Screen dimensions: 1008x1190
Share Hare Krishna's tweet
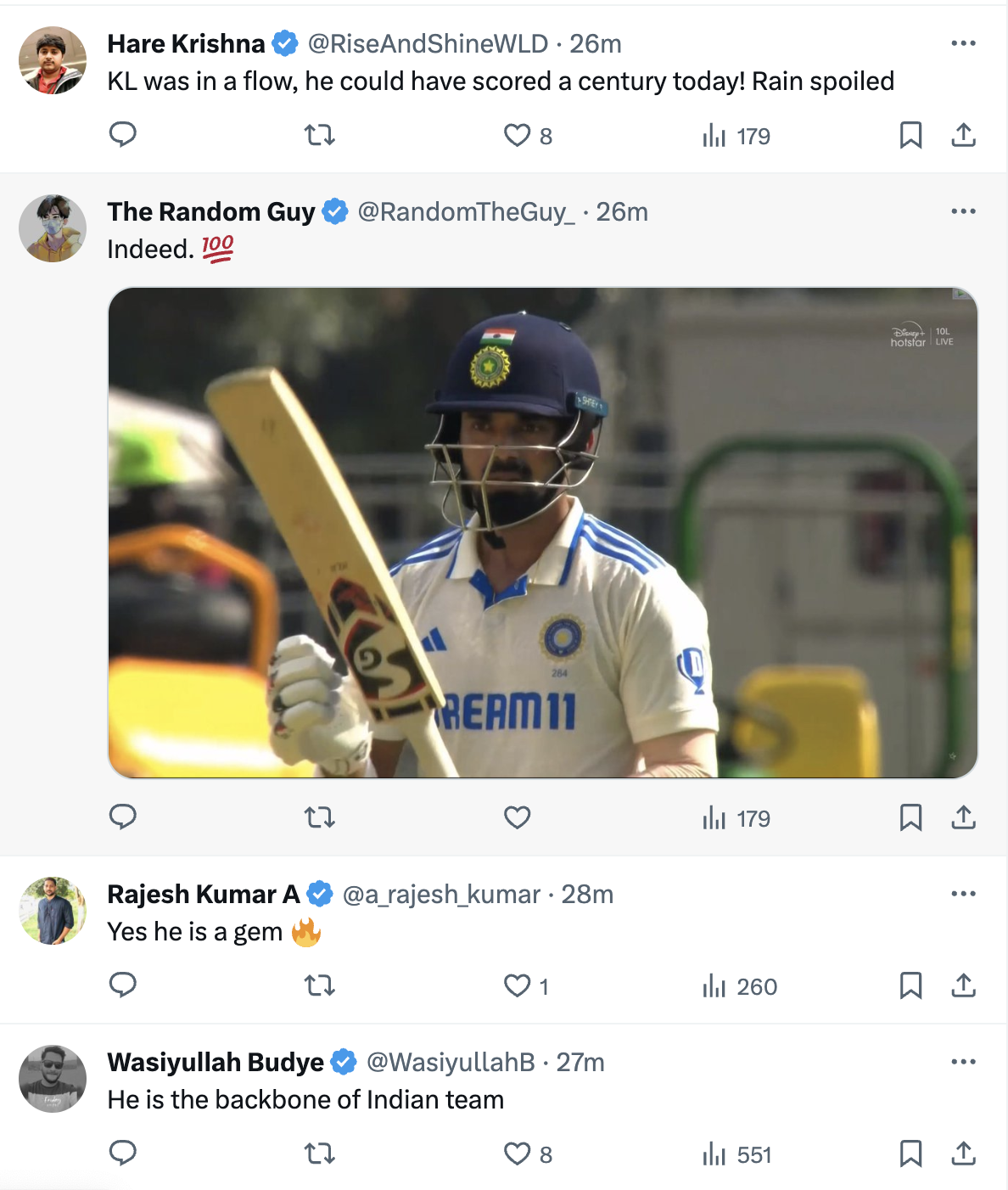(x=964, y=135)
